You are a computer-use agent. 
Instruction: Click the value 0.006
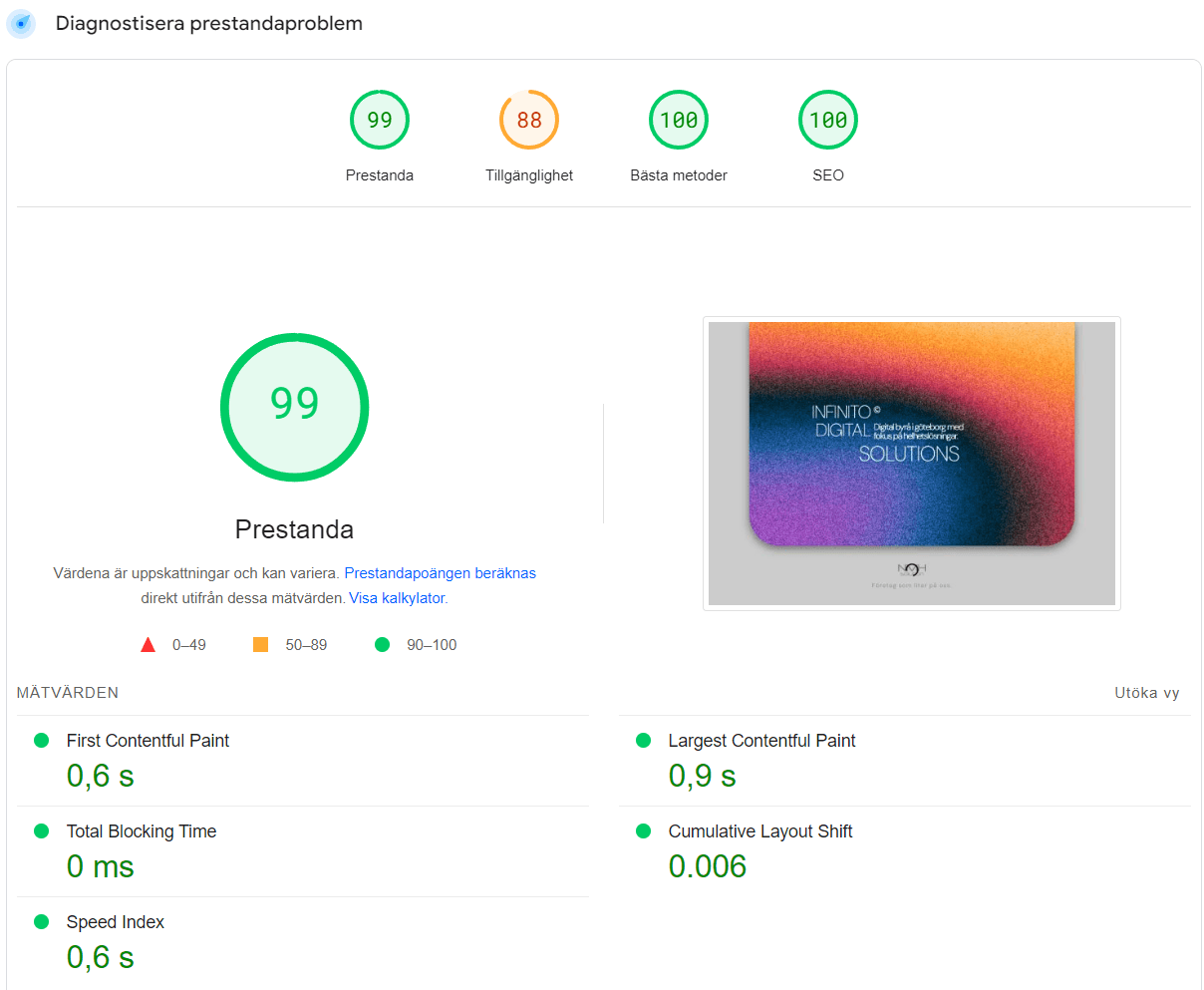[708, 866]
